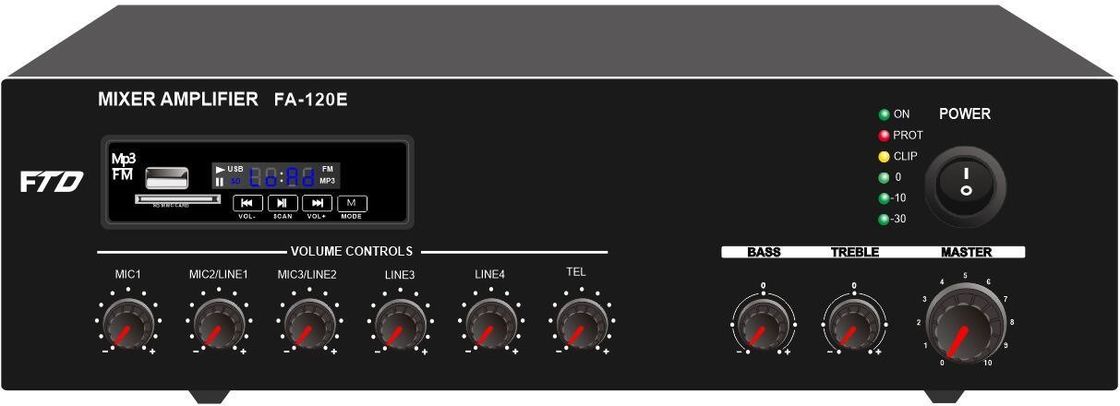The height and width of the screenshot is (406, 1120).
Task: Click the MIC3/LINE2 volume knob
Action: click(x=310, y=324)
